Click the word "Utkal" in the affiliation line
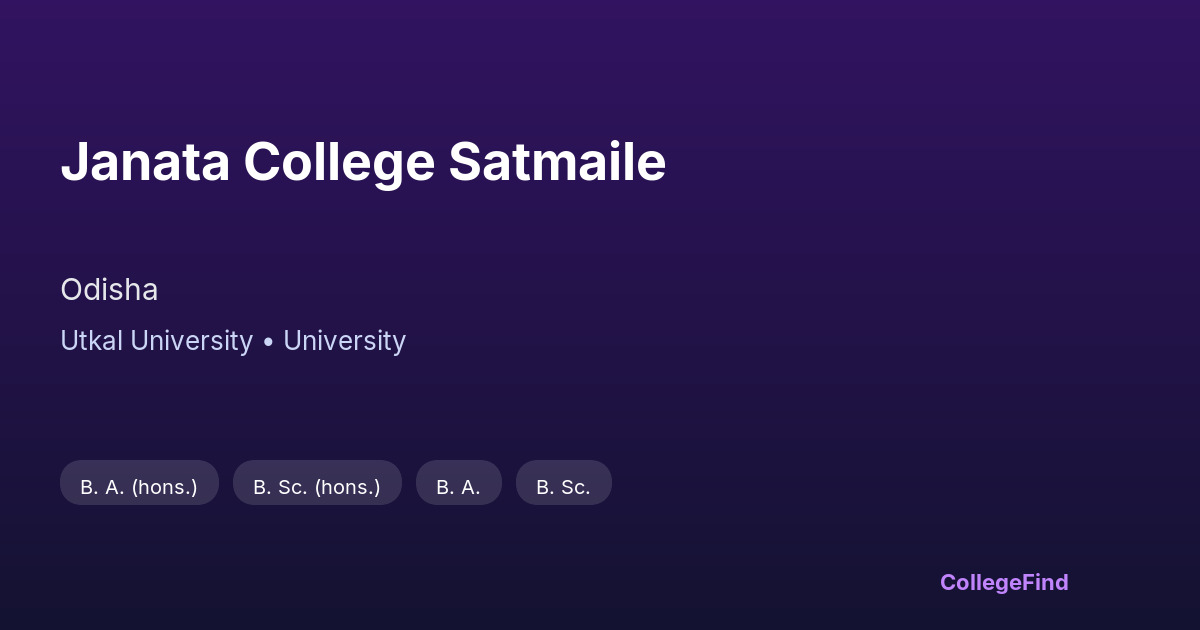 click(x=91, y=341)
